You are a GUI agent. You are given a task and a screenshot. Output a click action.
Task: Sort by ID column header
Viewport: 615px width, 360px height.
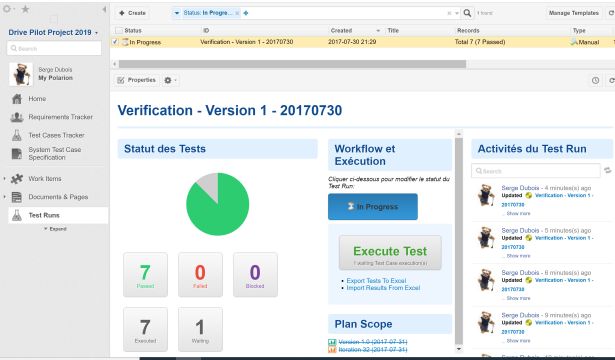click(206, 31)
